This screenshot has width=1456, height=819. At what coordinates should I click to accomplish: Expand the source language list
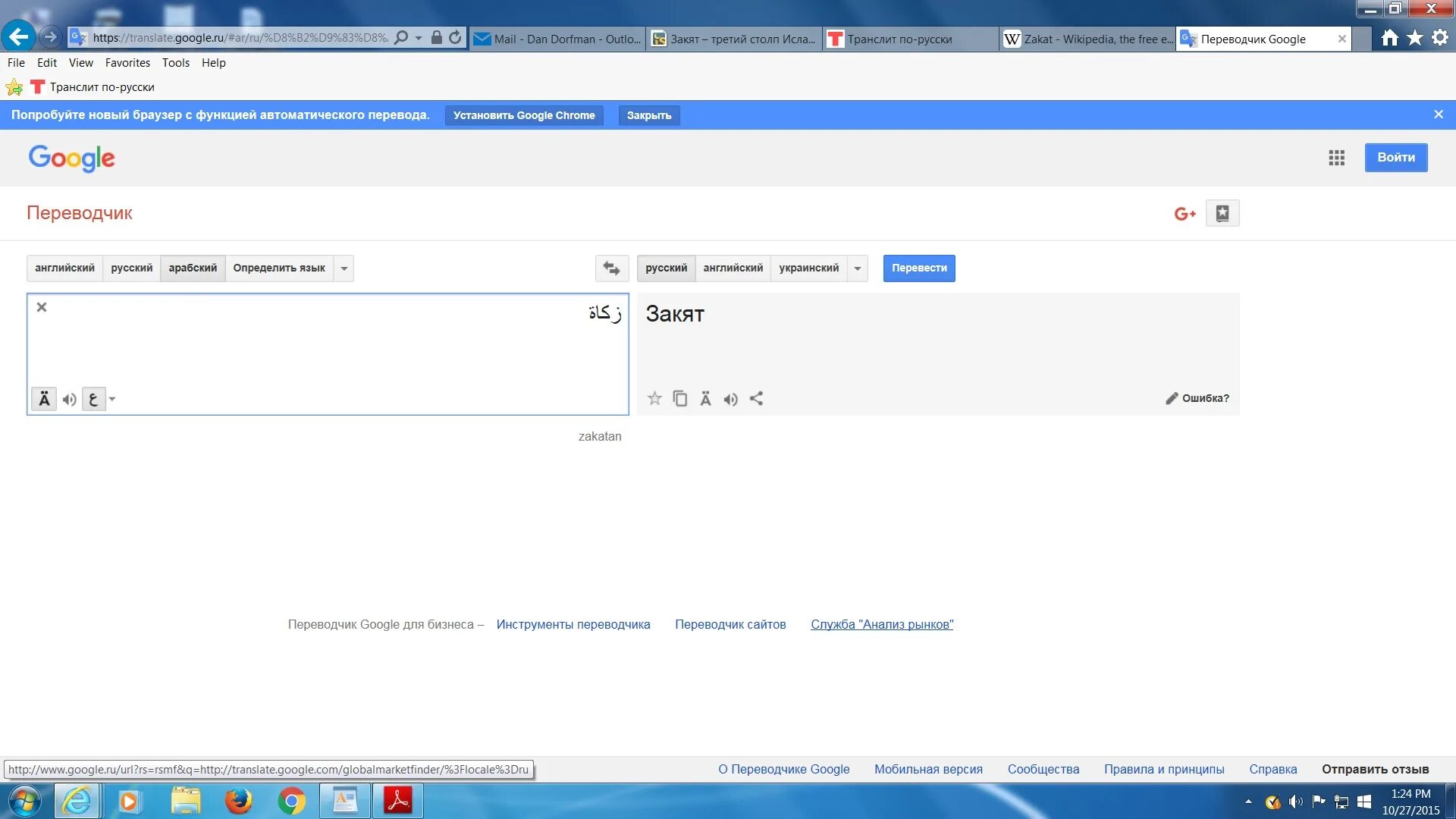(x=344, y=268)
